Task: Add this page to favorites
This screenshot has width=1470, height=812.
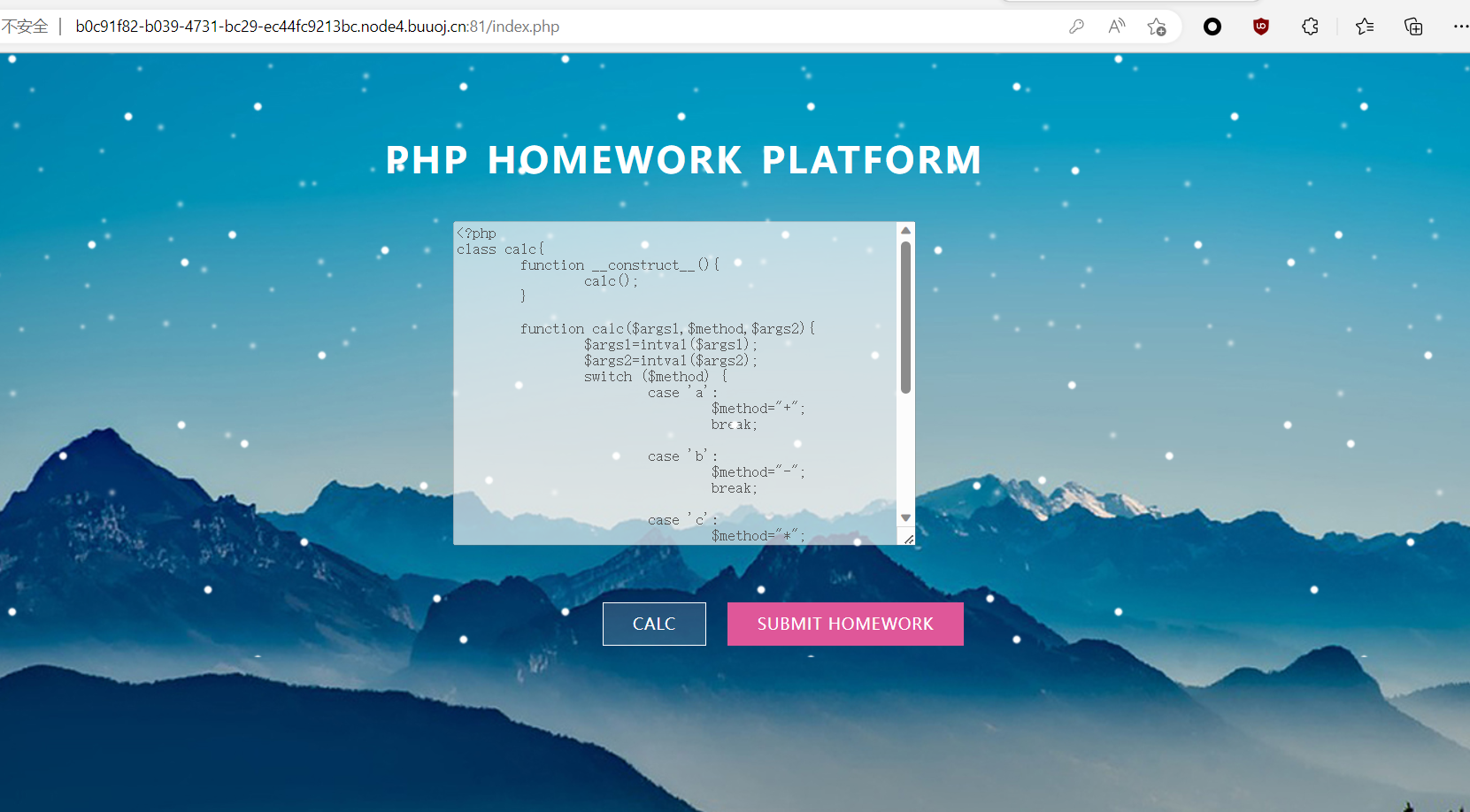Action: click(1158, 27)
